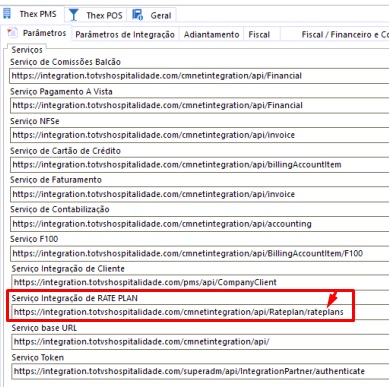Switch to the Thex PMS tab

pyautogui.click(x=32, y=14)
